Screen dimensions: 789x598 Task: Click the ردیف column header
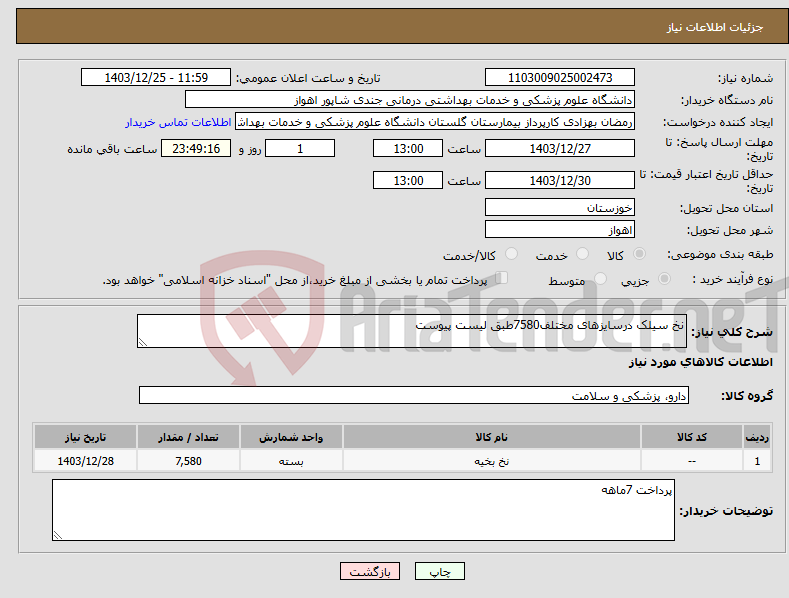click(x=757, y=437)
